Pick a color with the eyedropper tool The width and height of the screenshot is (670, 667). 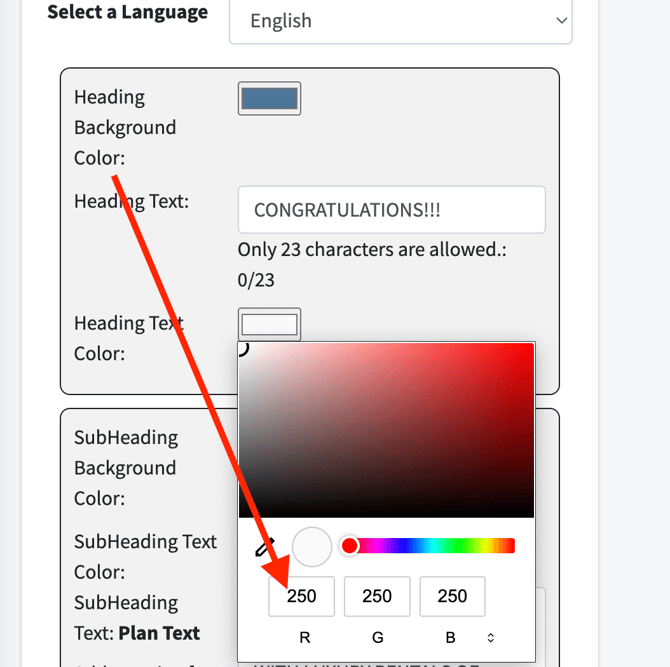(264, 547)
